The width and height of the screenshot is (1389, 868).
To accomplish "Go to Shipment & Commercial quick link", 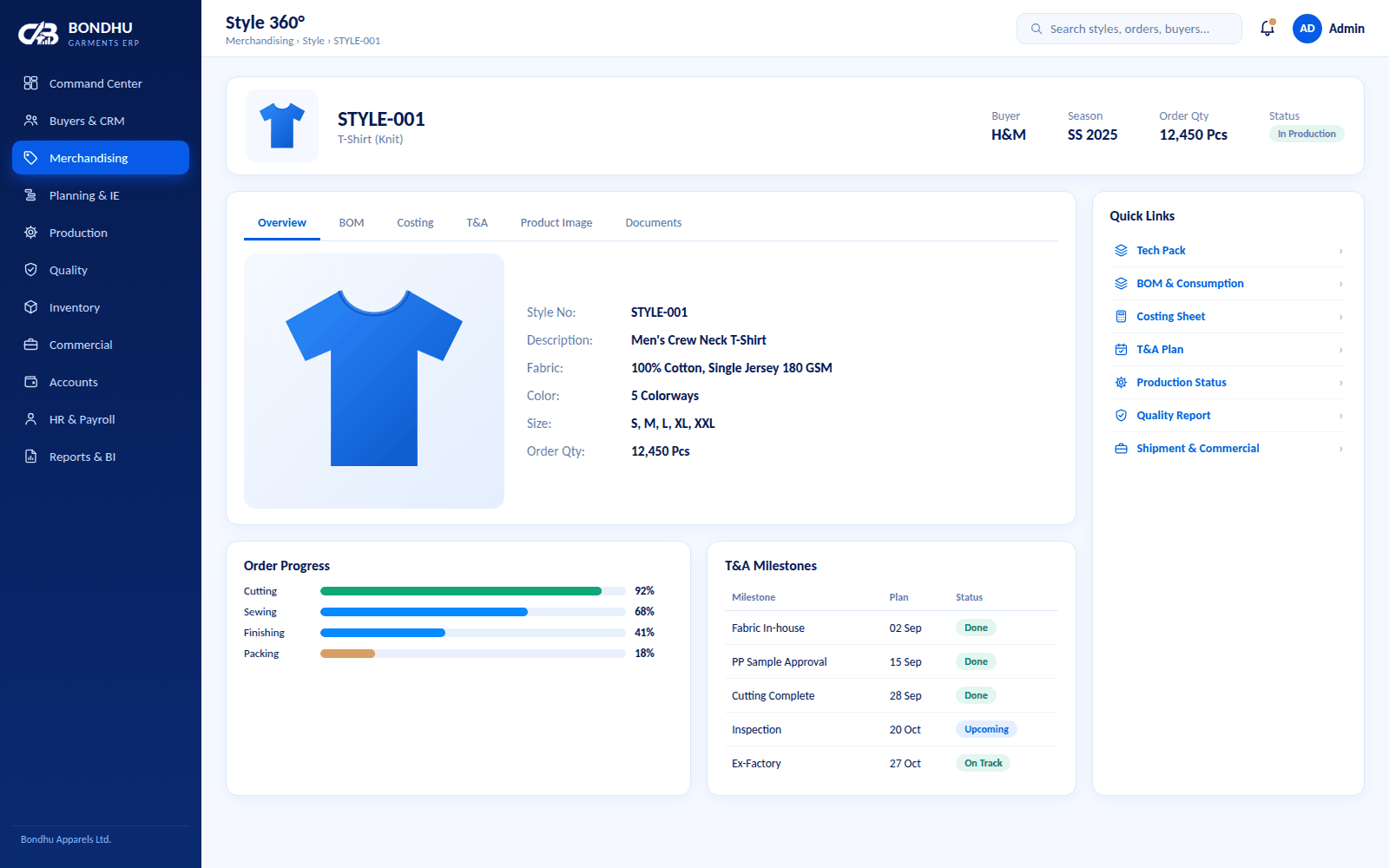I will (1228, 449).
